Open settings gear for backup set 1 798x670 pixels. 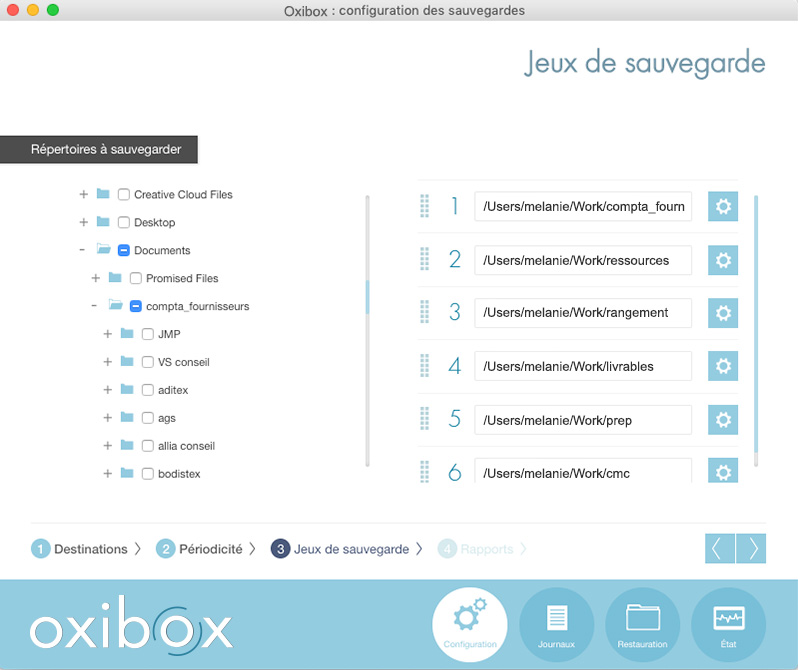tap(722, 207)
